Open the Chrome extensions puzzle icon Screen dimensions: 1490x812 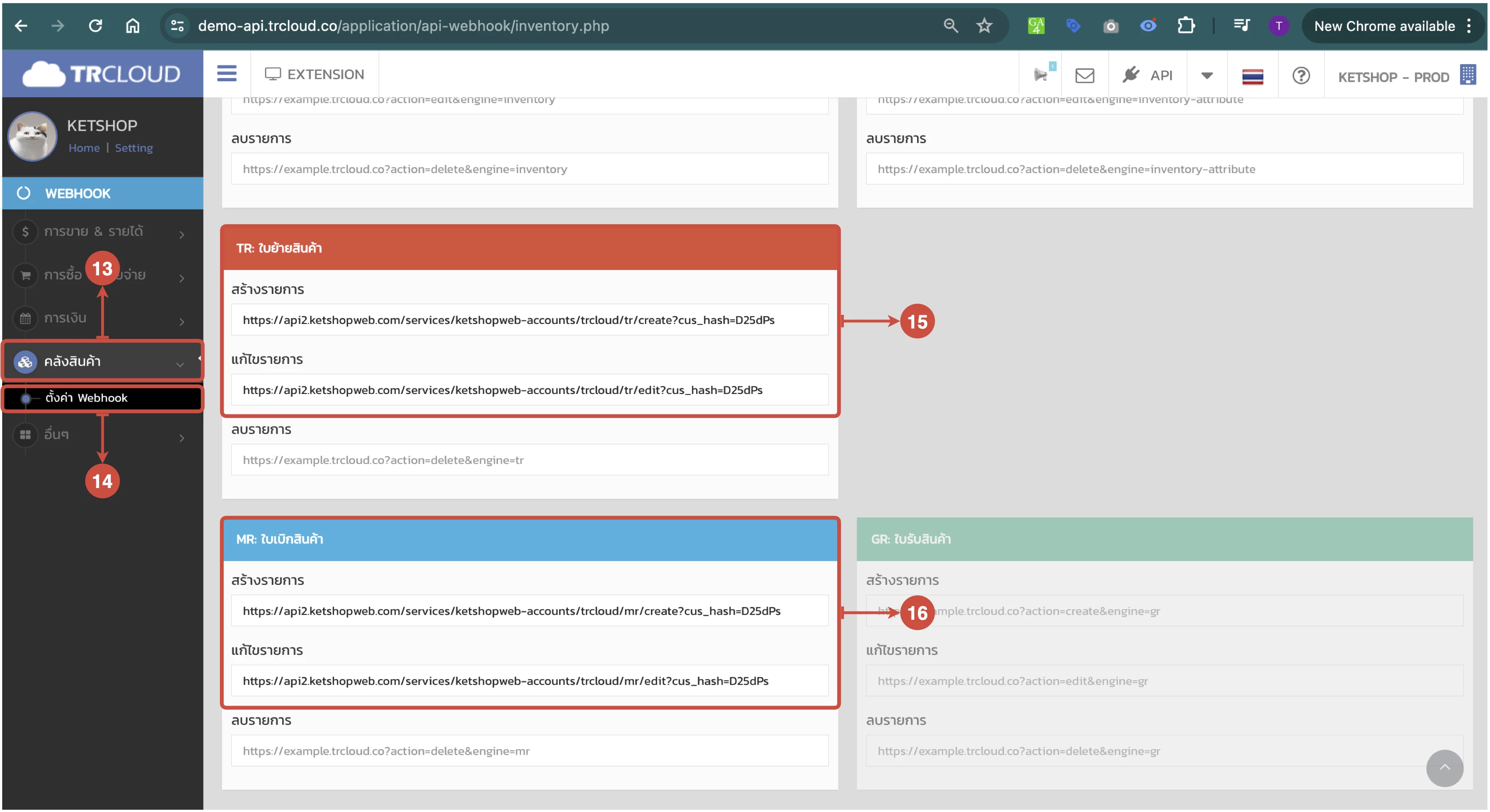1186,26
